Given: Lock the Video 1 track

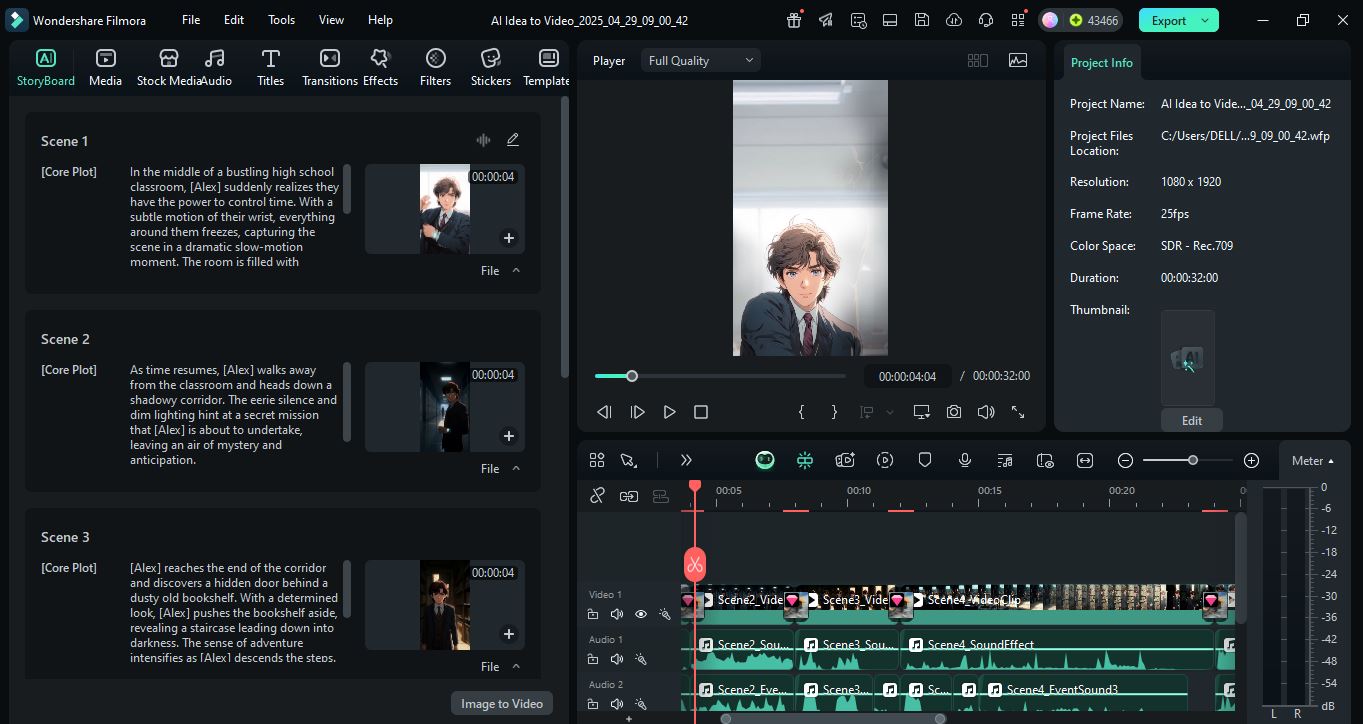Looking at the screenshot, I should tap(593, 614).
